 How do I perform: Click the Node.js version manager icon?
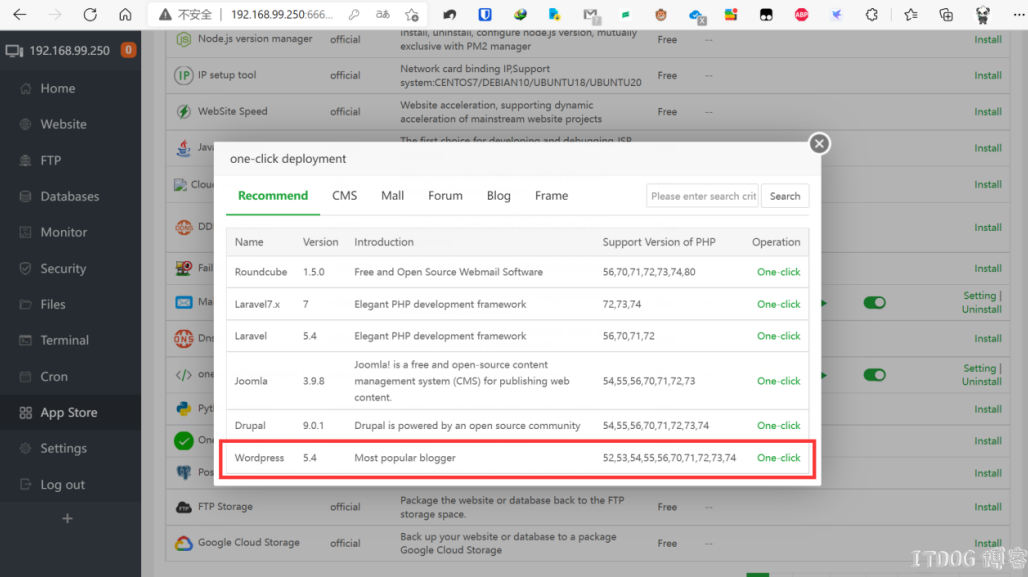[184, 39]
